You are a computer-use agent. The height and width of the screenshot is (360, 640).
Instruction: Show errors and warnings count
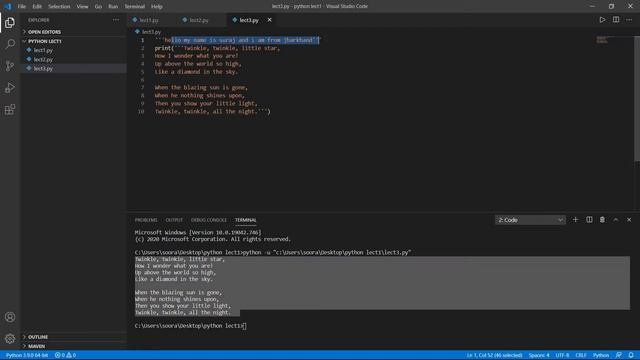pyautogui.click(x=65, y=355)
